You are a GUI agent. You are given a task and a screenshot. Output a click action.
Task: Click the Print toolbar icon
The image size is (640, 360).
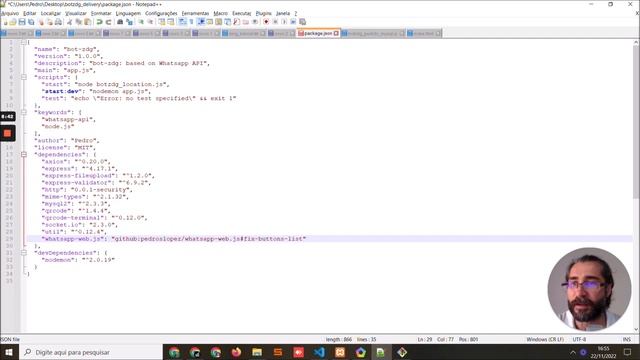pyautogui.click(x=58, y=22)
